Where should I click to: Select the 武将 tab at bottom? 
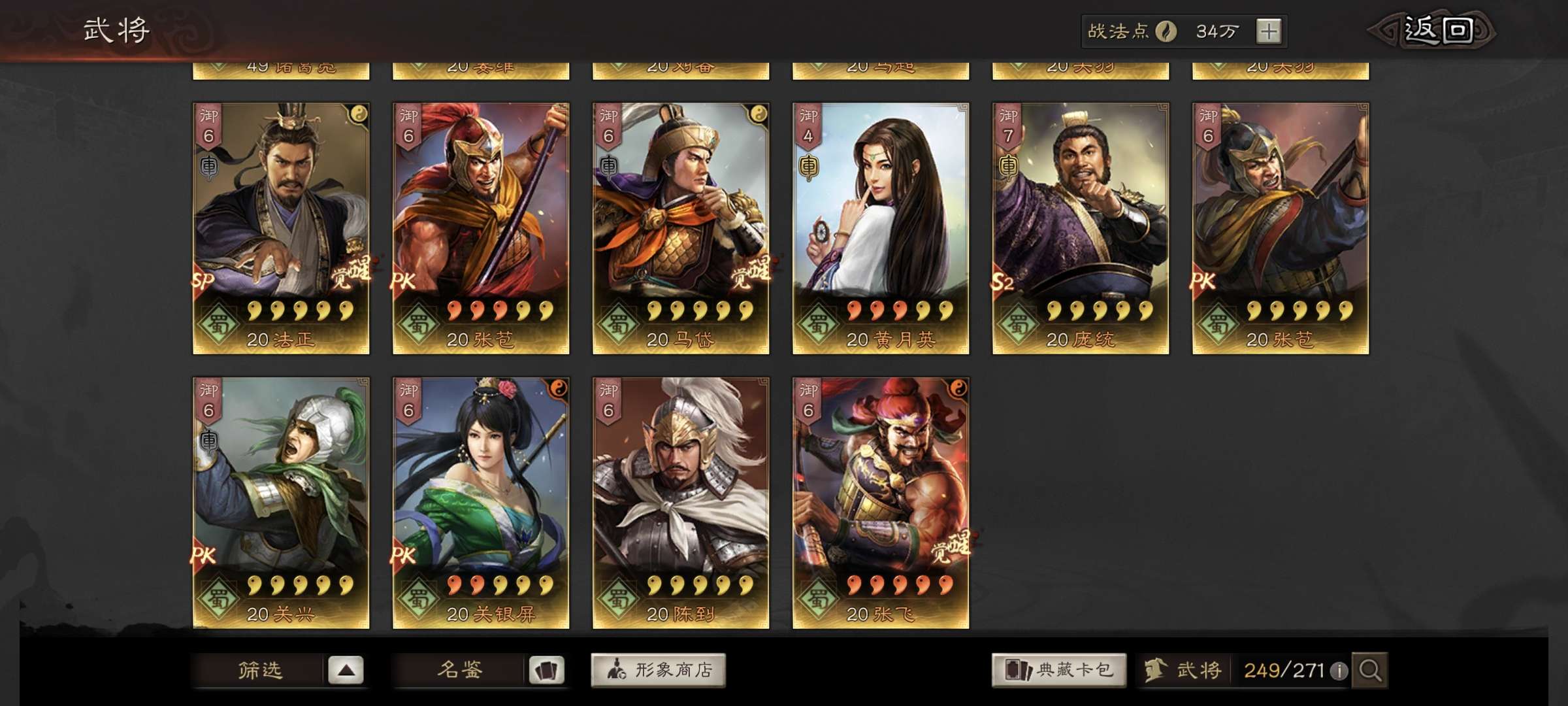coord(1183,670)
